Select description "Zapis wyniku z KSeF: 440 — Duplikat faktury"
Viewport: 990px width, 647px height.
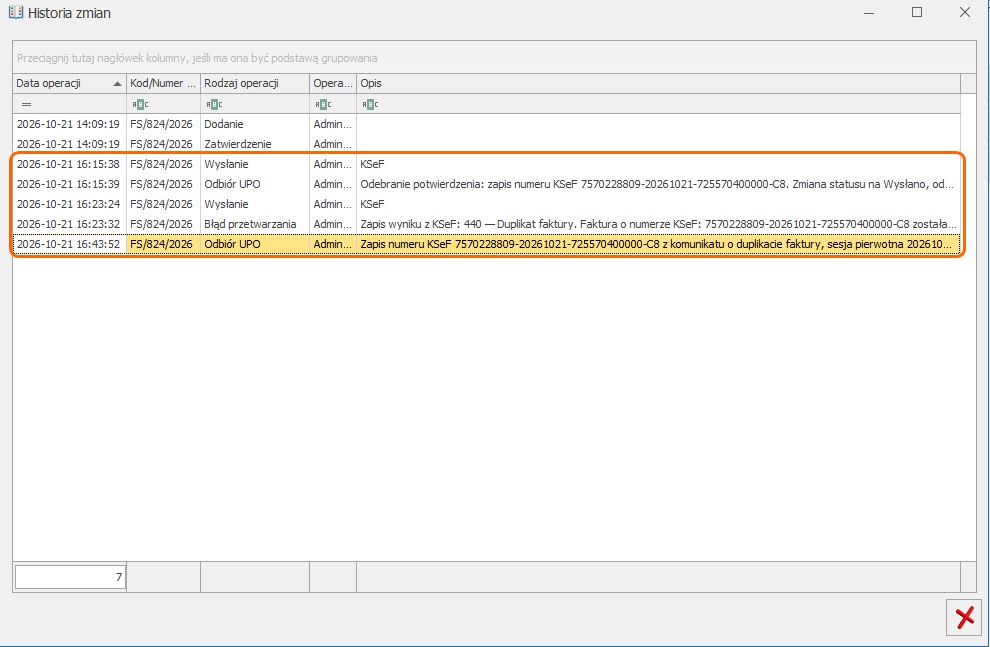click(659, 224)
